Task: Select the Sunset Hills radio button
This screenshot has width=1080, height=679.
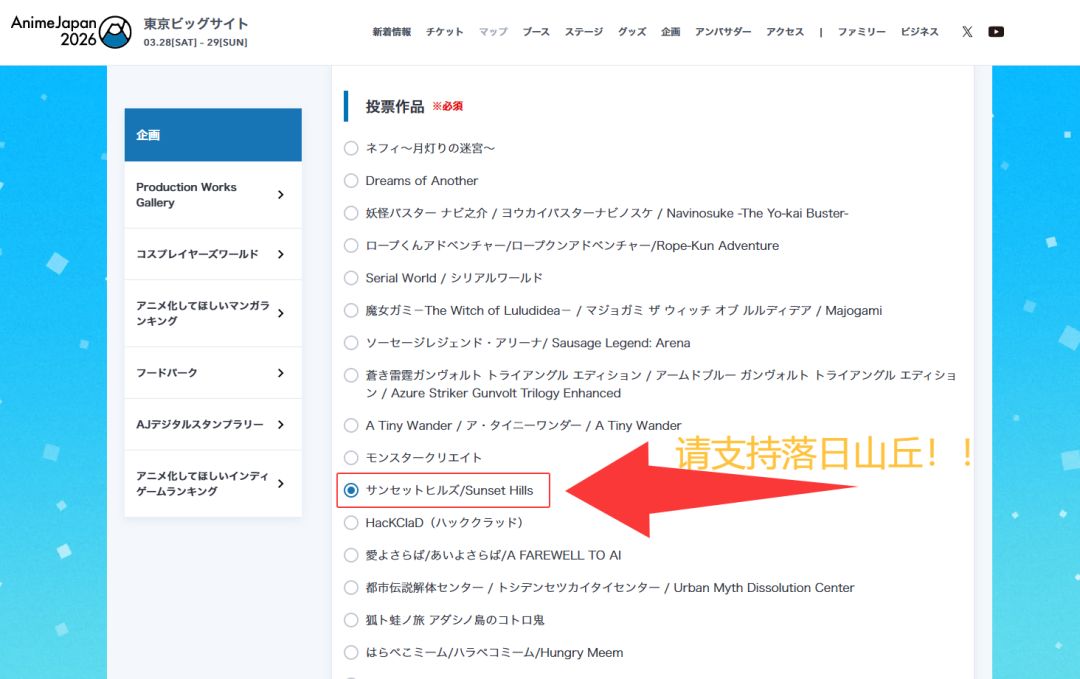Action: [x=351, y=490]
